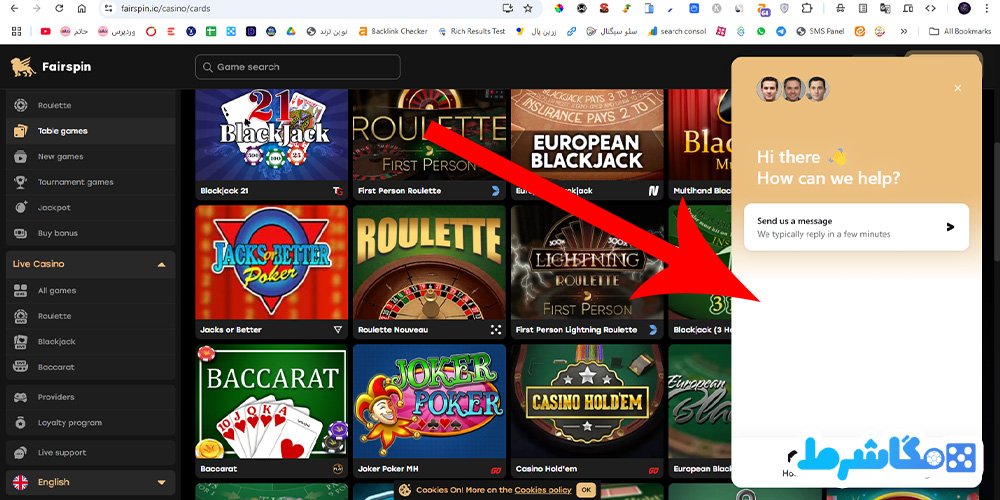
Task: Open Chrome profile avatar
Action: tap(964, 8)
